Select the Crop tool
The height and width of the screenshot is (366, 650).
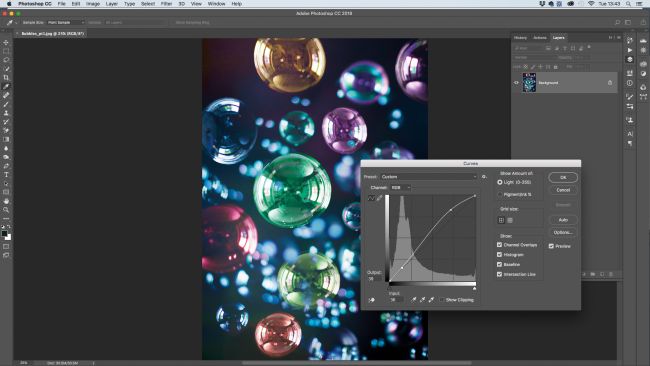coord(6,78)
